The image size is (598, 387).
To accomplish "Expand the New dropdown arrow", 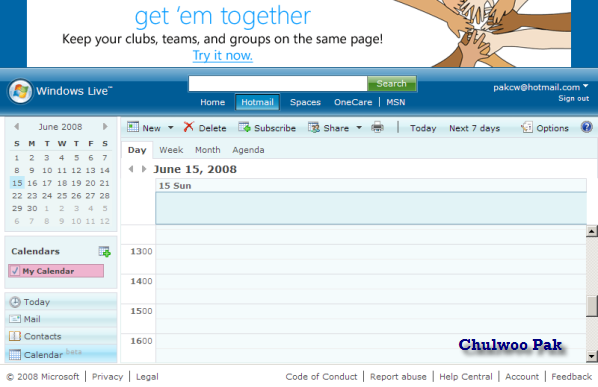I will click(171, 128).
